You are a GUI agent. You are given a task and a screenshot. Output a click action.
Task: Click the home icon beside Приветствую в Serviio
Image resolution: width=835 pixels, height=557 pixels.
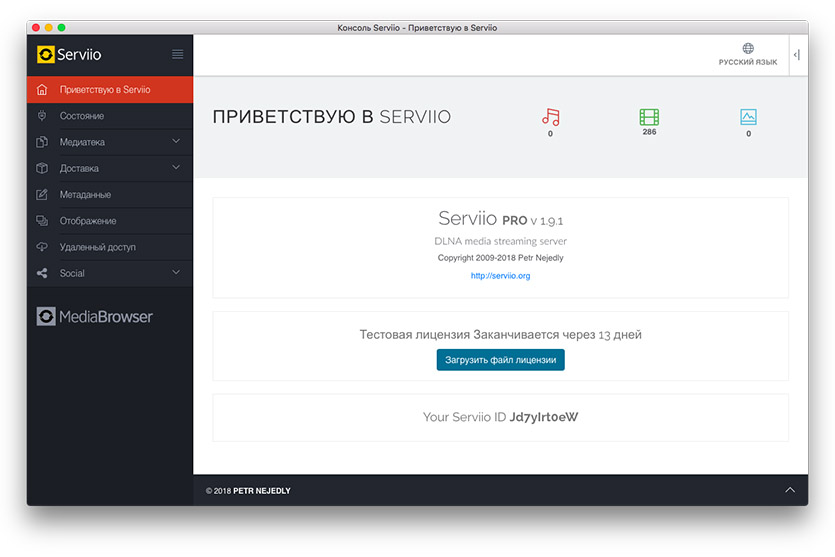pyautogui.click(x=42, y=89)
